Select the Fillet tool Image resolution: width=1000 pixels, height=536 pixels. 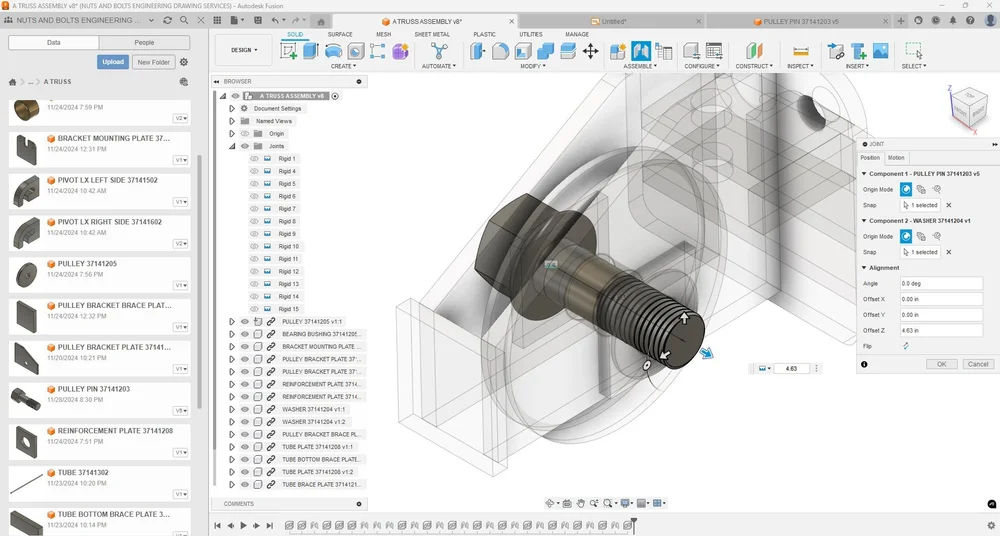click(500, 51)
